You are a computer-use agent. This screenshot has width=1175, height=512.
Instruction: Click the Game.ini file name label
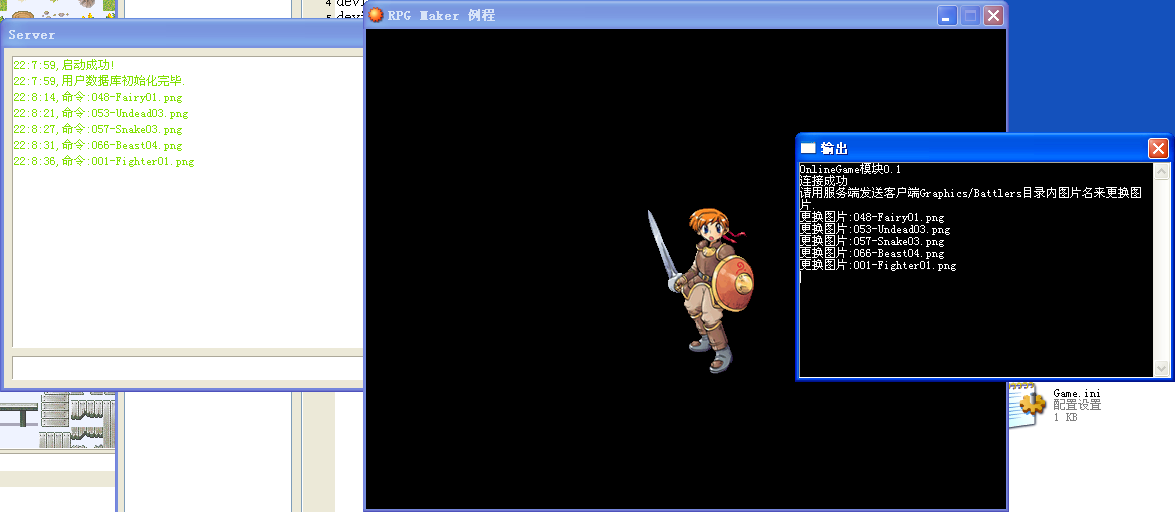click(1077, 393)
